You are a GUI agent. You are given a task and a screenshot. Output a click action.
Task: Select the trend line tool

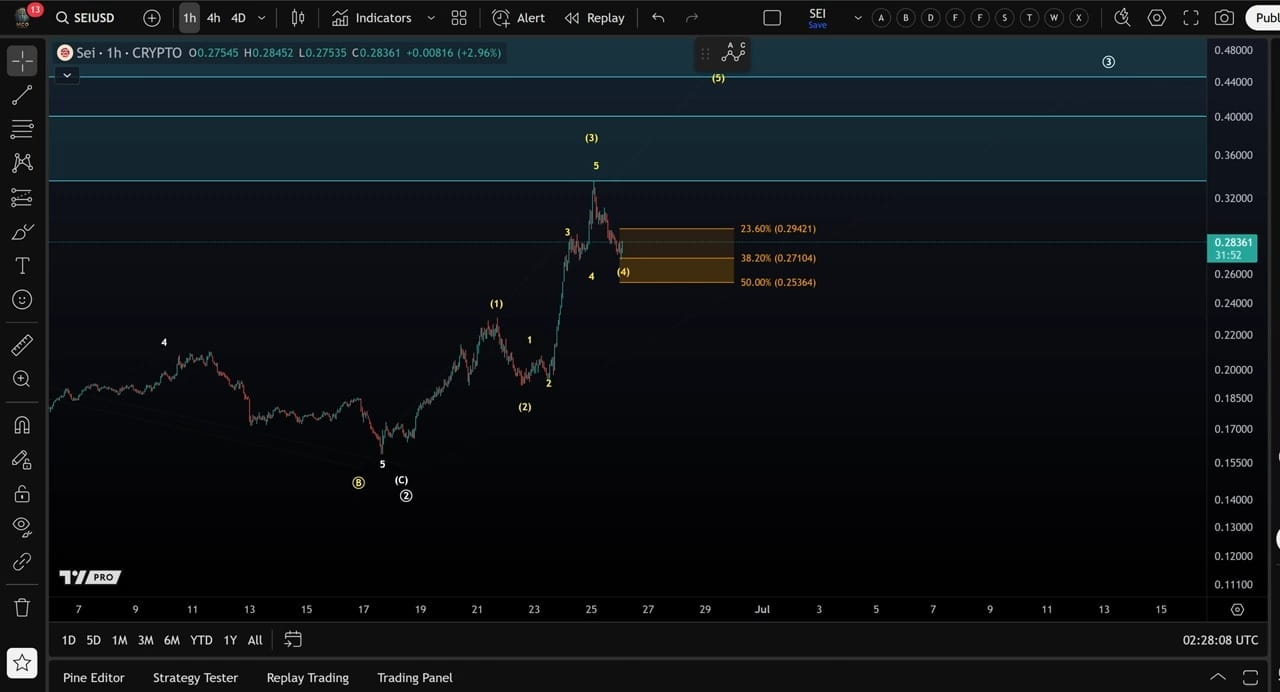click(22, 95)
